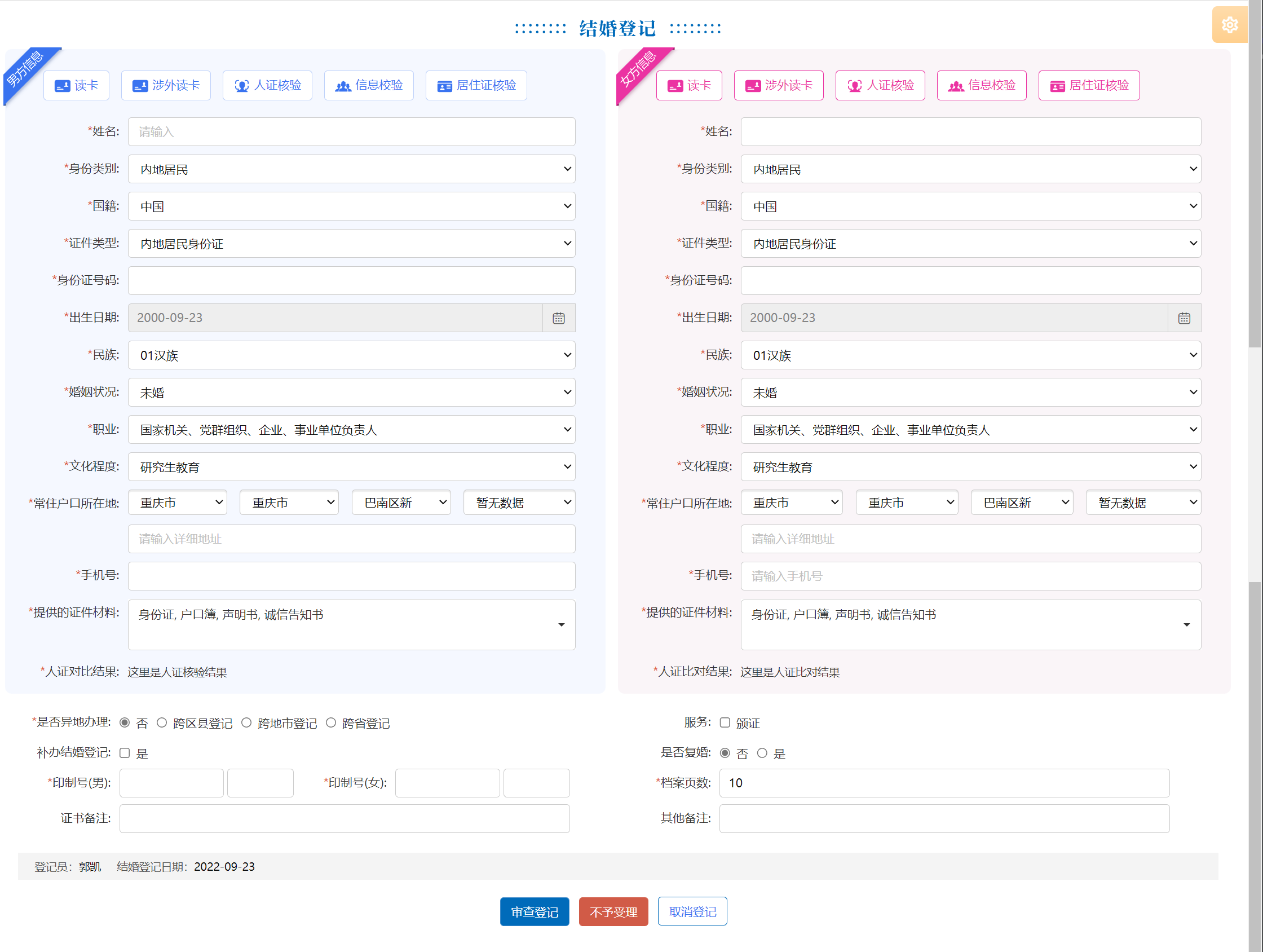The height and width of the screenshot is (952, 1263).
Task: Click the male side 涉外读卡 button
Action: [166, 86]
